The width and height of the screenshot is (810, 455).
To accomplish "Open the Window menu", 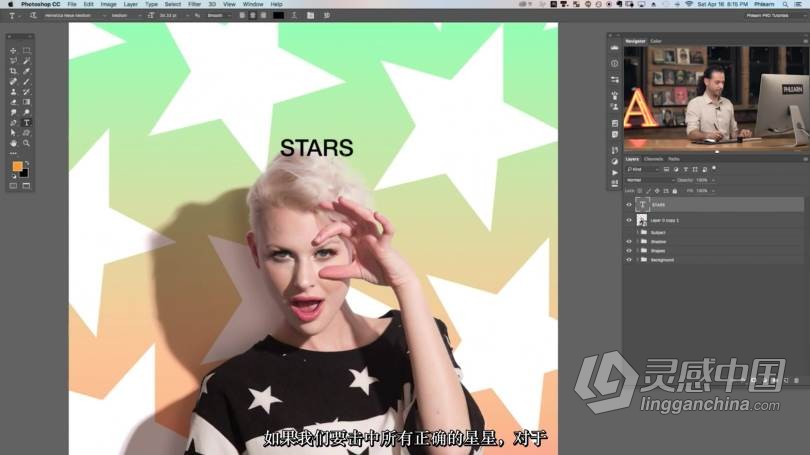I will (253, 4).
